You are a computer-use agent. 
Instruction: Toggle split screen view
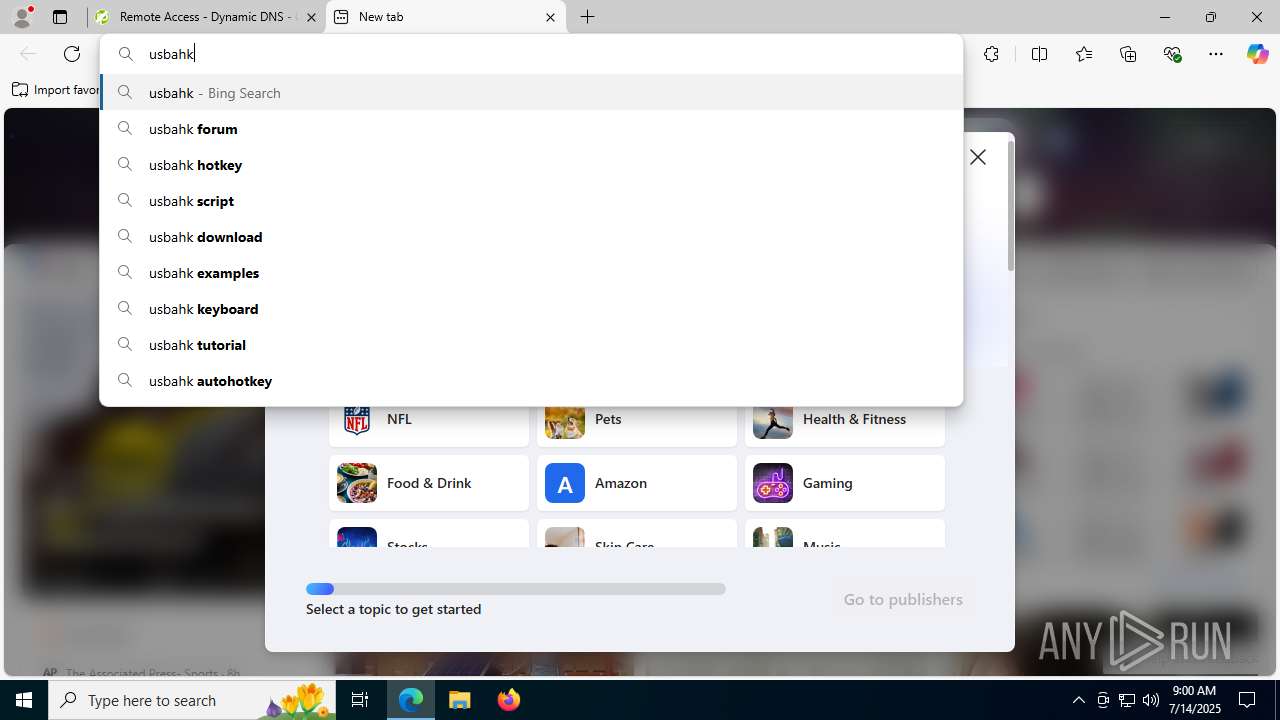point(1039,54)
